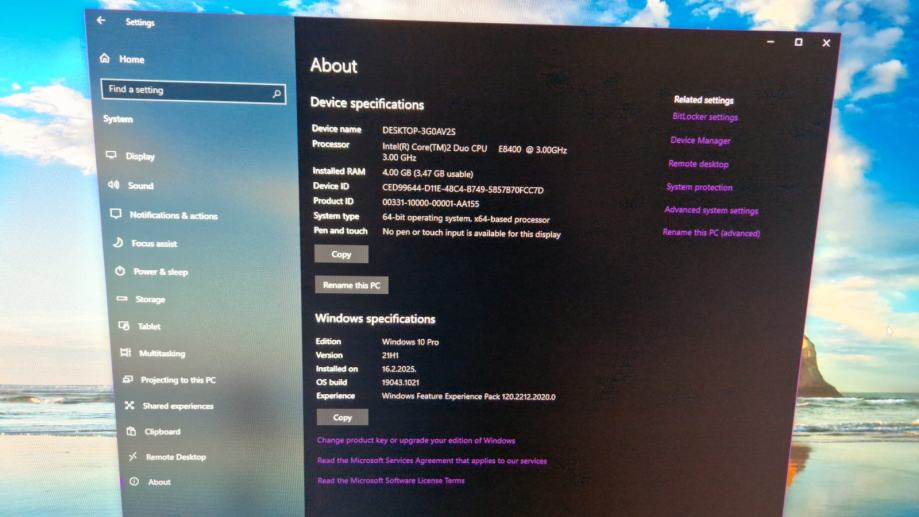Click the Notifications & actions icon
This screenshot has height=517, width=919.
(115, 214)
